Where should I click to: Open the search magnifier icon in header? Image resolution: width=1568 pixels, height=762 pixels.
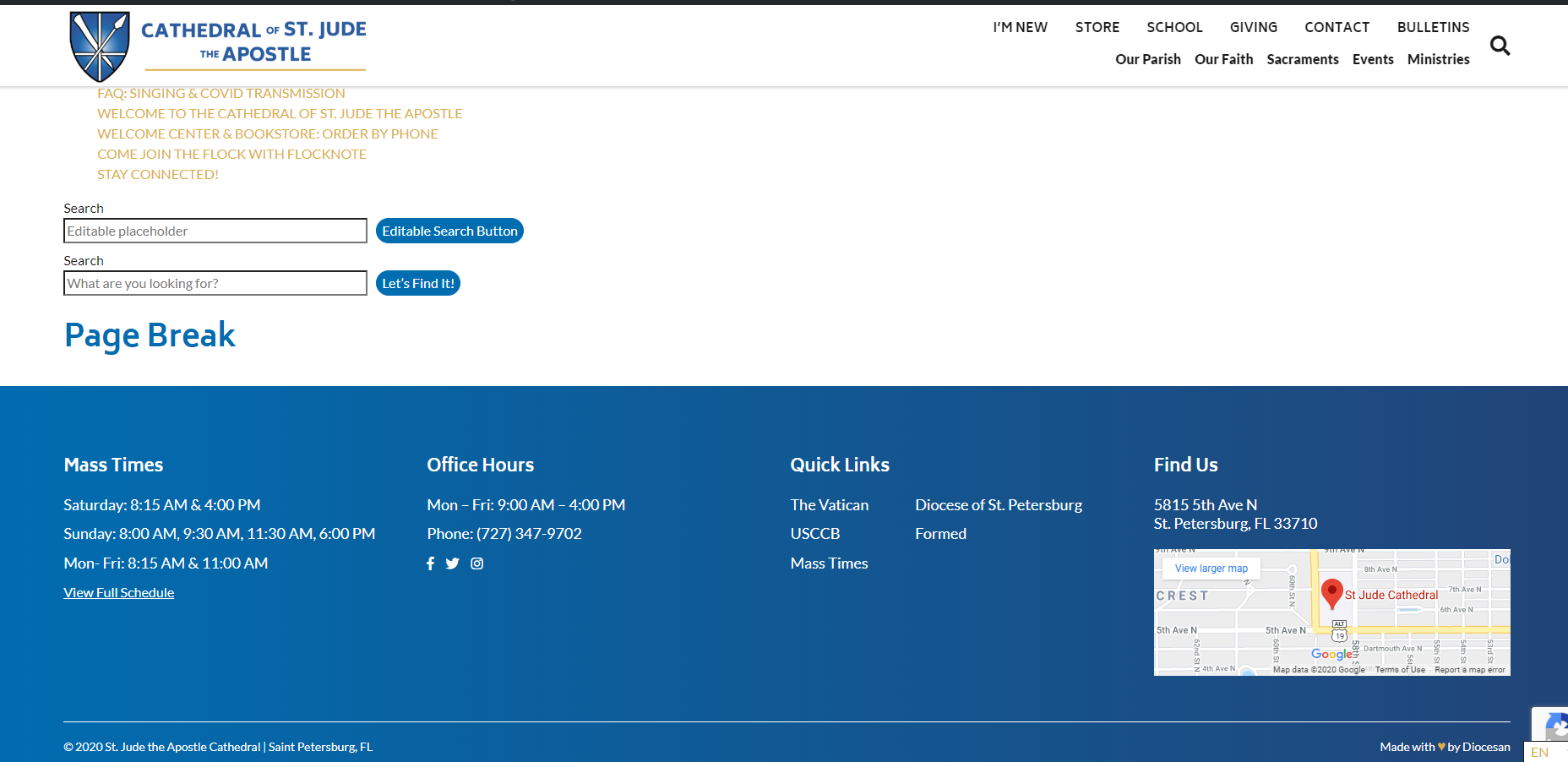pyautogui.click(x=1500, y=46)
